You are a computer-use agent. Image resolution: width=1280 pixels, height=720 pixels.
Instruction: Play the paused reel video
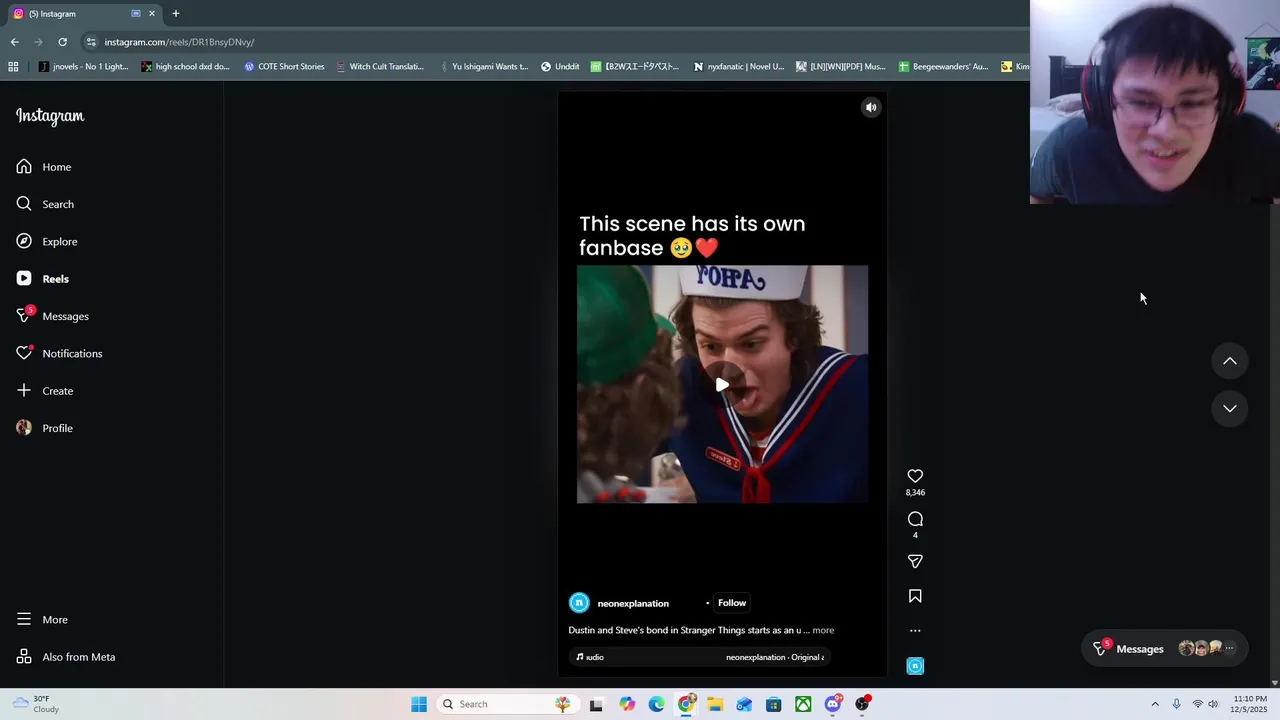tap(722, 384)
